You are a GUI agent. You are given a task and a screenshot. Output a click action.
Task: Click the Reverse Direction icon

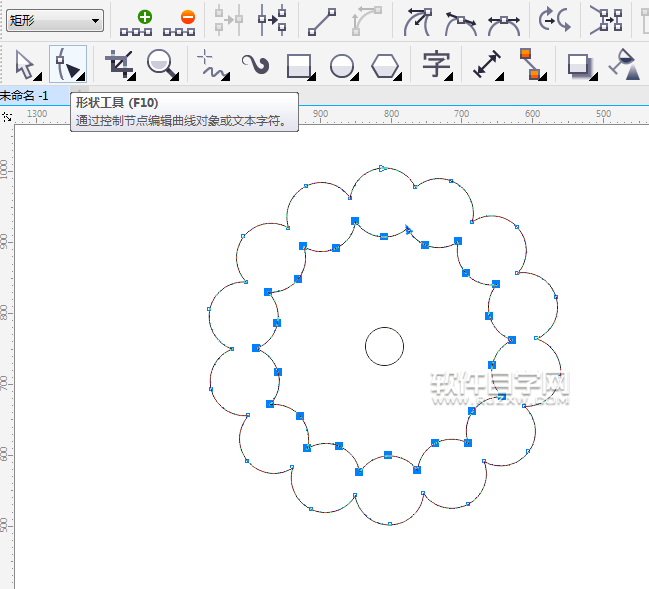[x=555, y=20]
